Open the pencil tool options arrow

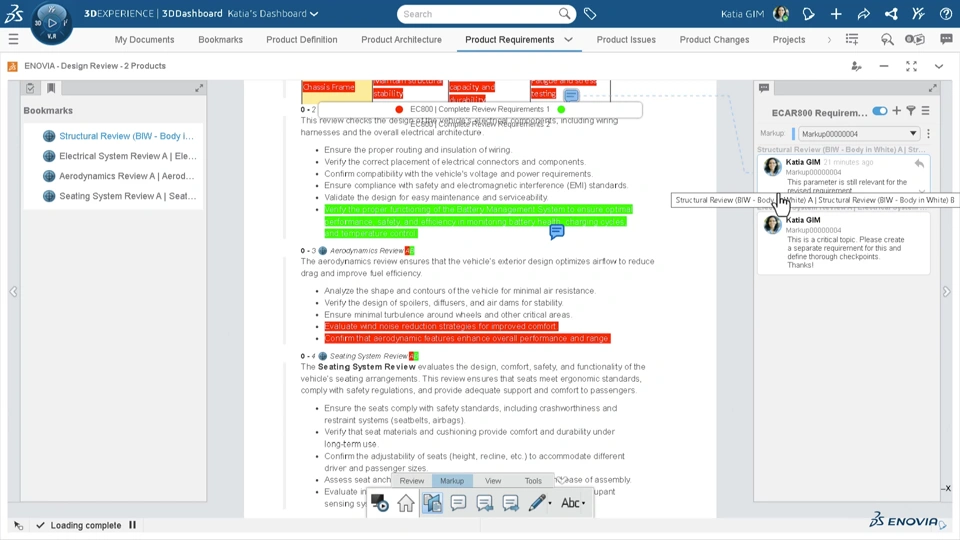click(x=550, y=504)
